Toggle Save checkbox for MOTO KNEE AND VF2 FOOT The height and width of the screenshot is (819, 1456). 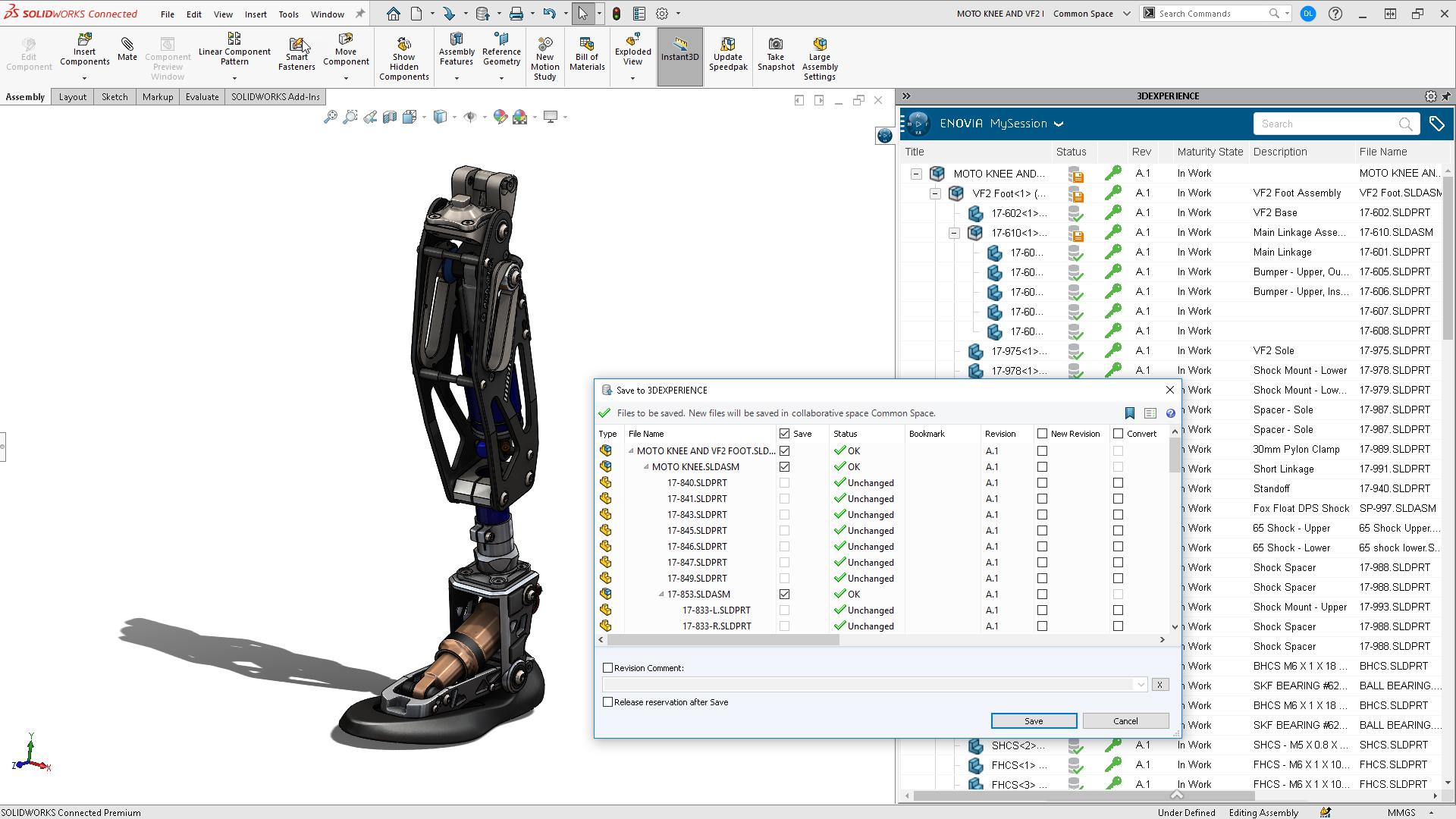click(785, 450)
